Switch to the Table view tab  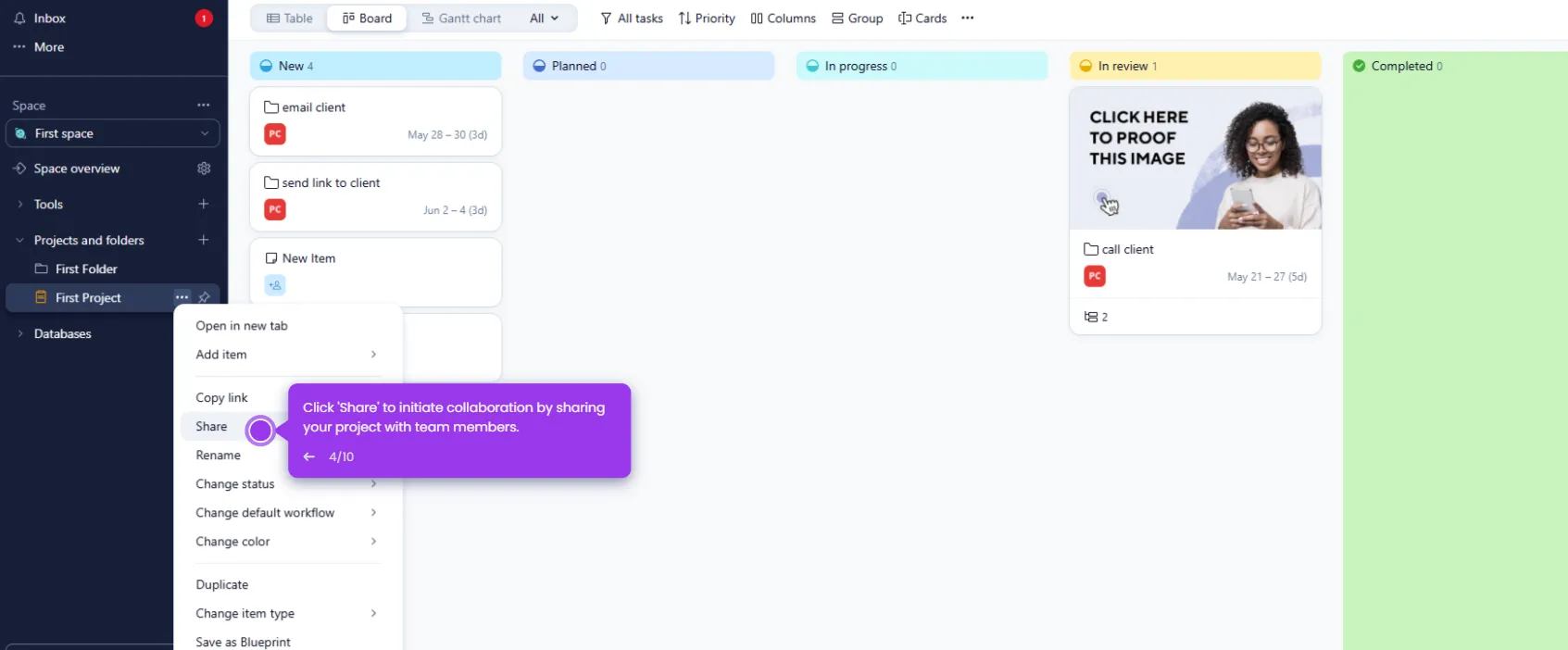coord(290,18)
